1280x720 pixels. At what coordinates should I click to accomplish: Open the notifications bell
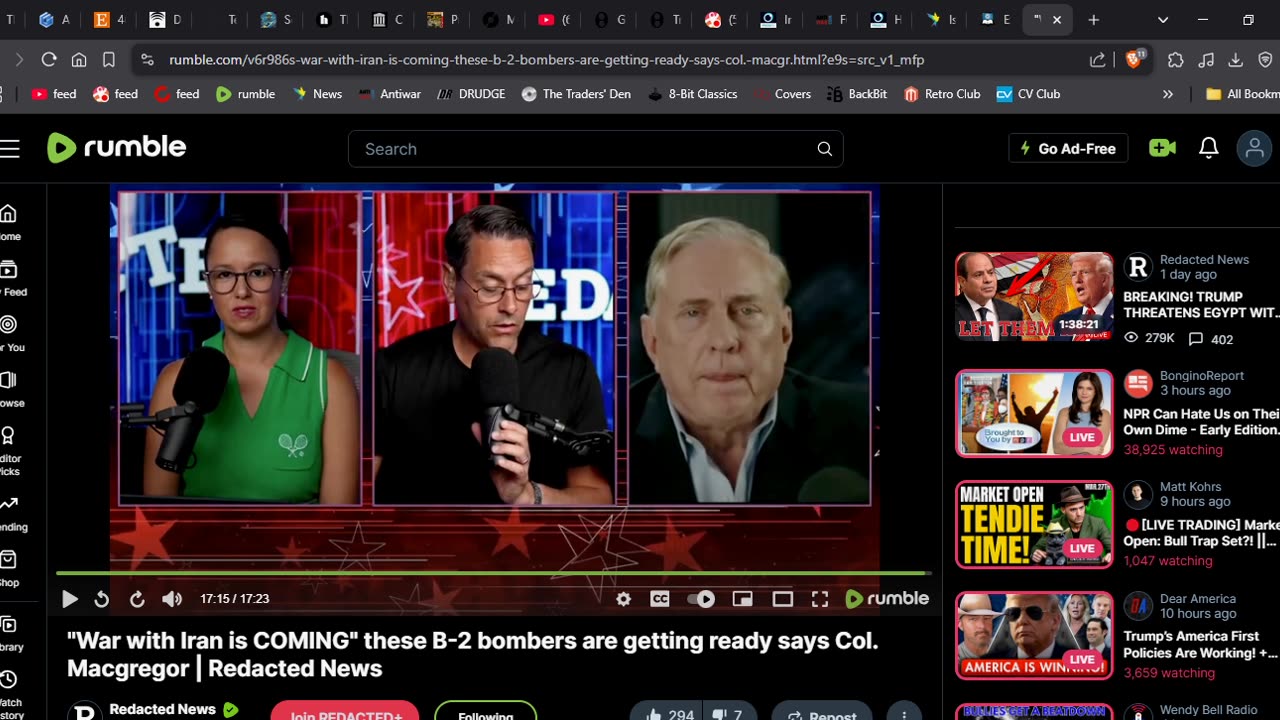(x=1209, y=148)
